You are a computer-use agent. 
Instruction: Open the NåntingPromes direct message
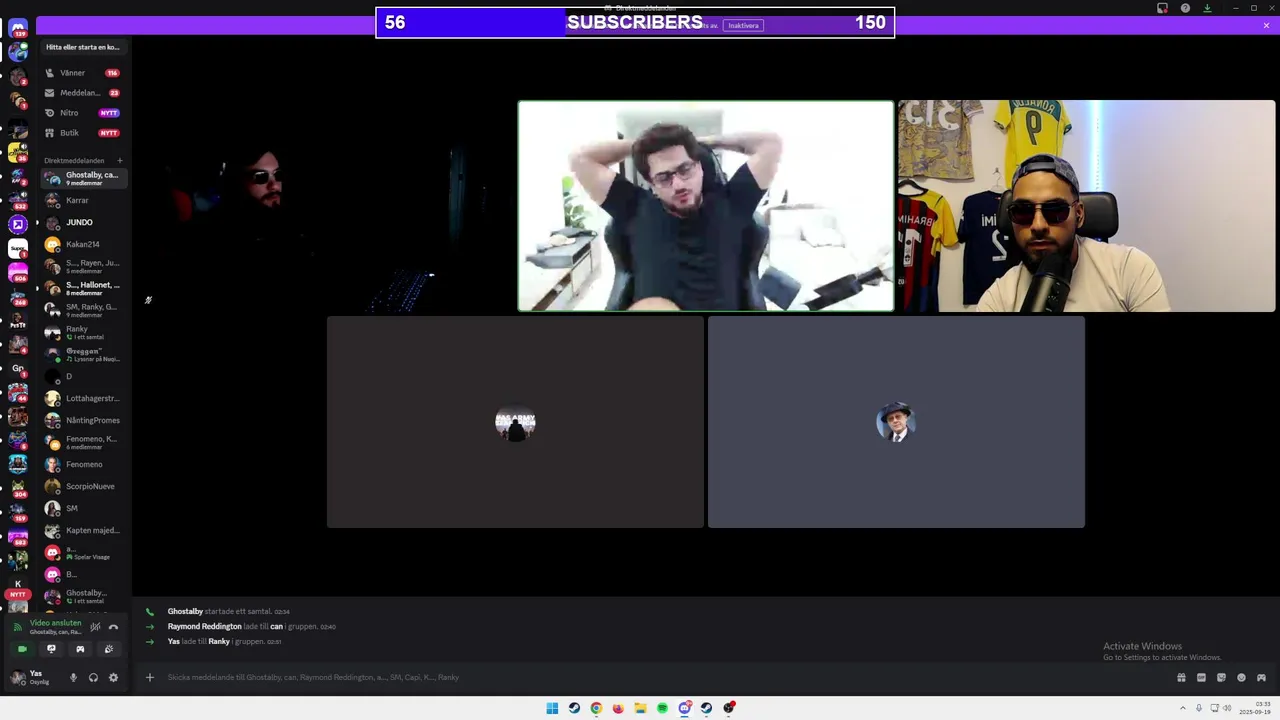pos(83,420)
